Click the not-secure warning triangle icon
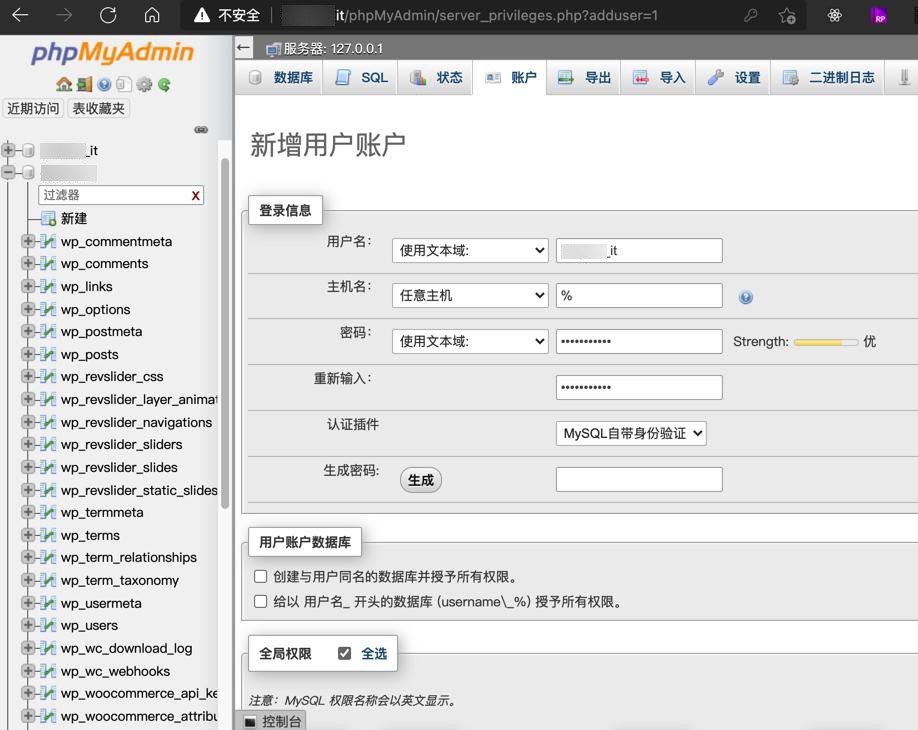918x730 pixels. [202, 15]
